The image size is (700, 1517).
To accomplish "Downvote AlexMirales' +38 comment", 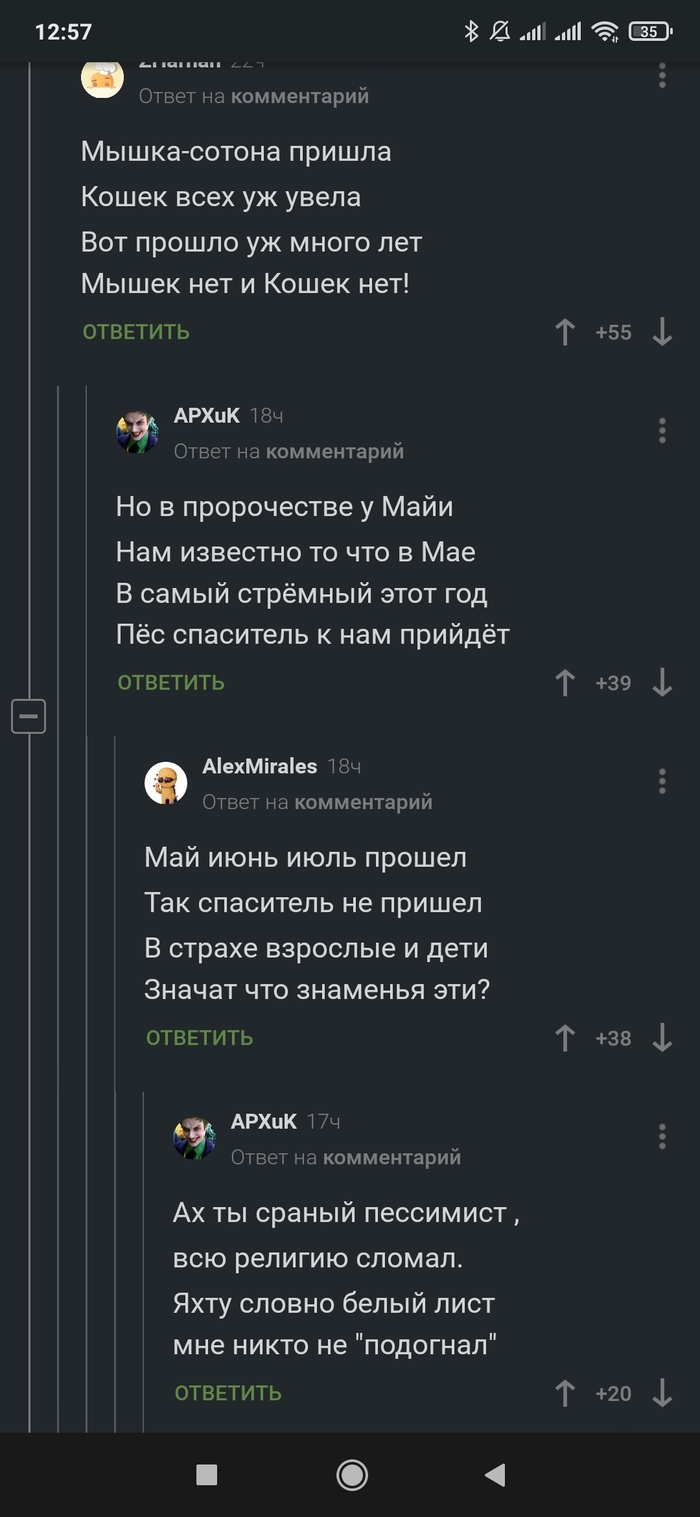I will 662,1038.
